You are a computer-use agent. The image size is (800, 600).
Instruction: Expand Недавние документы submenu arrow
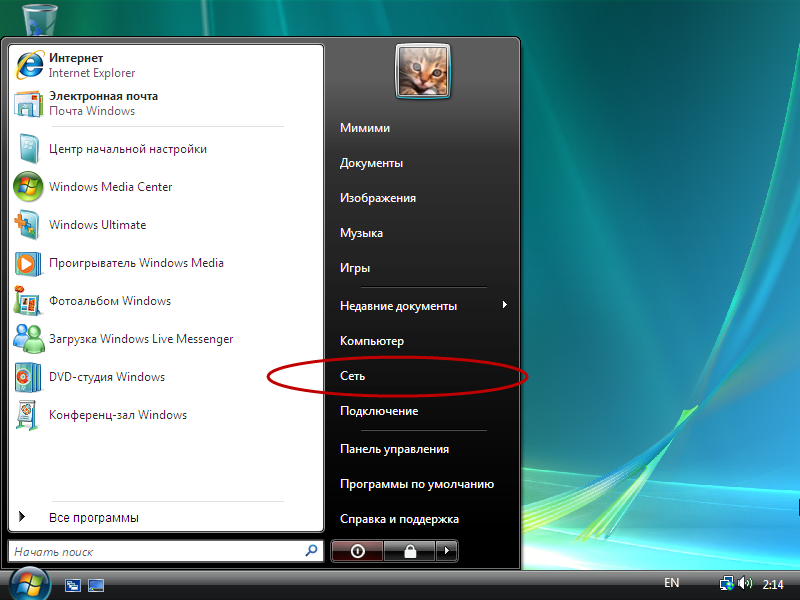point(505,305)
